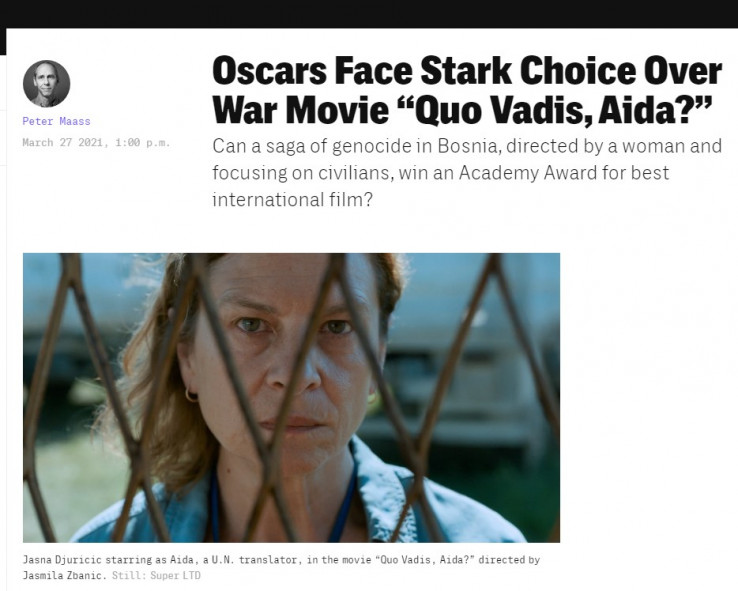Click the black top navigation bar

[369, 14]
